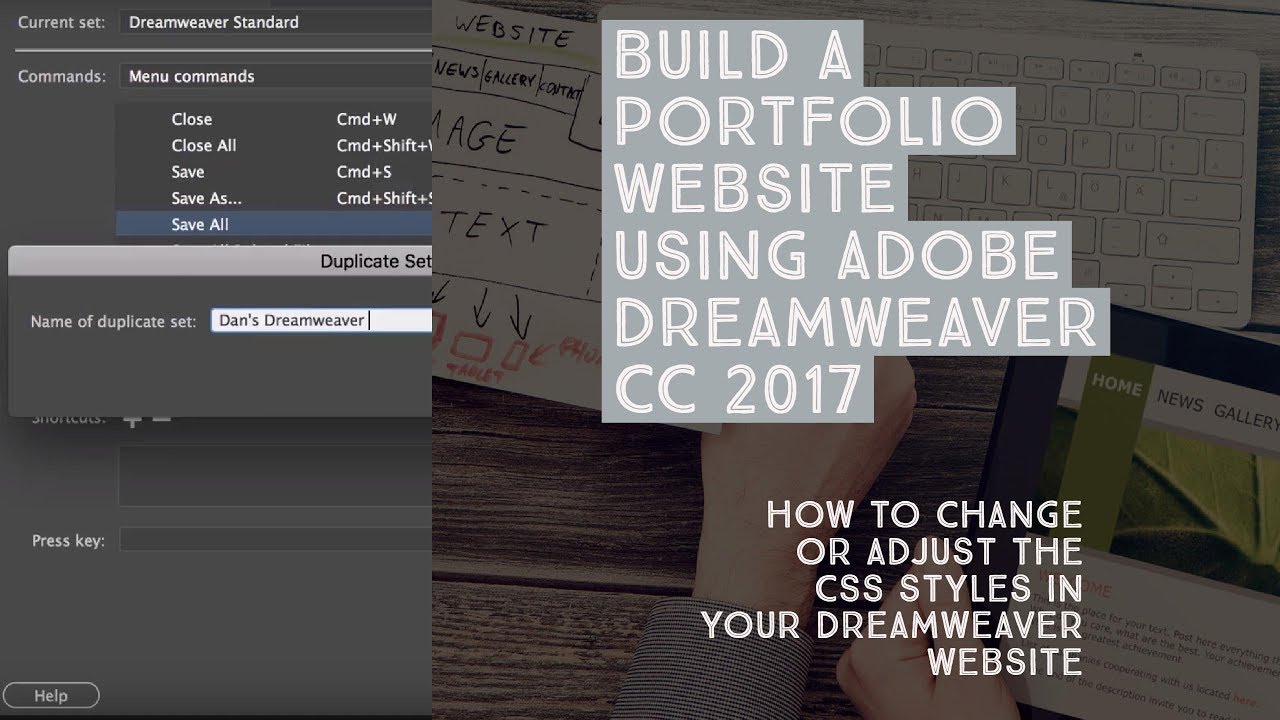Click the Cmd+S shortcut text
Image resolution: width=1280 pixels, height=720 pixels.
click(364, 172)
